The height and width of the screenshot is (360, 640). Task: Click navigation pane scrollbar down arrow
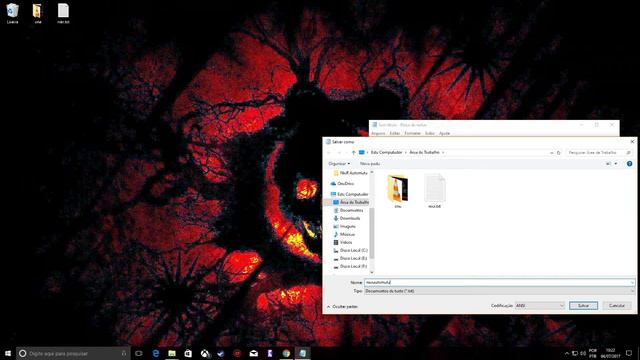pos(372,272)
